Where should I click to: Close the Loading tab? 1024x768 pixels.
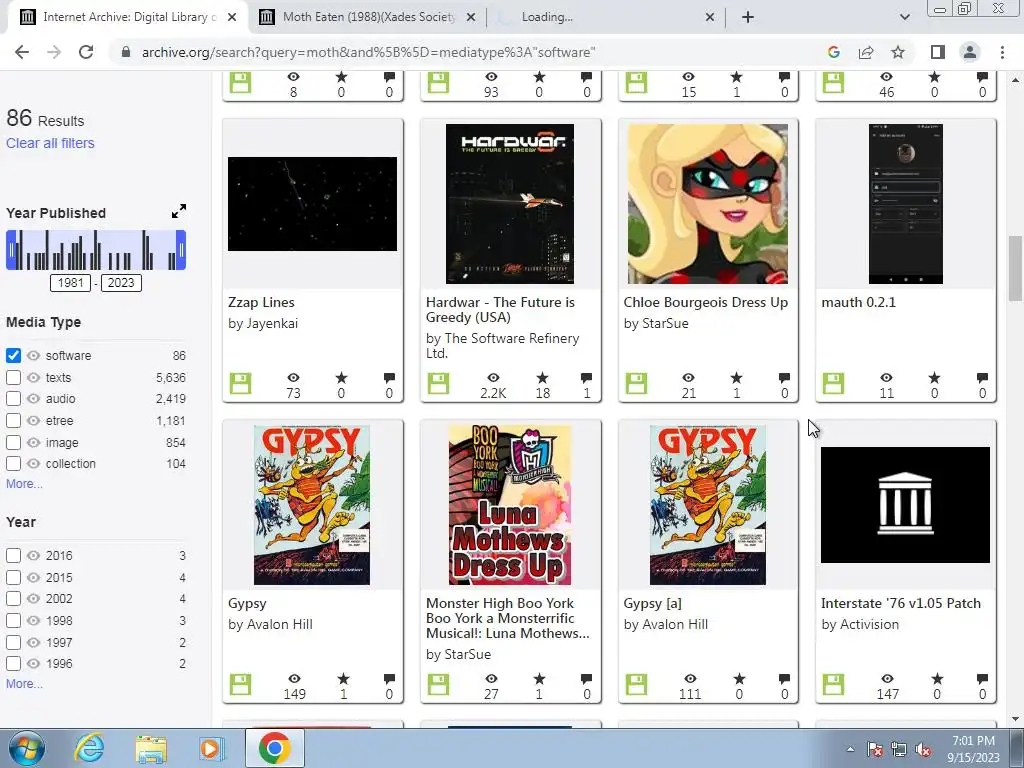[x=710, y=18]
